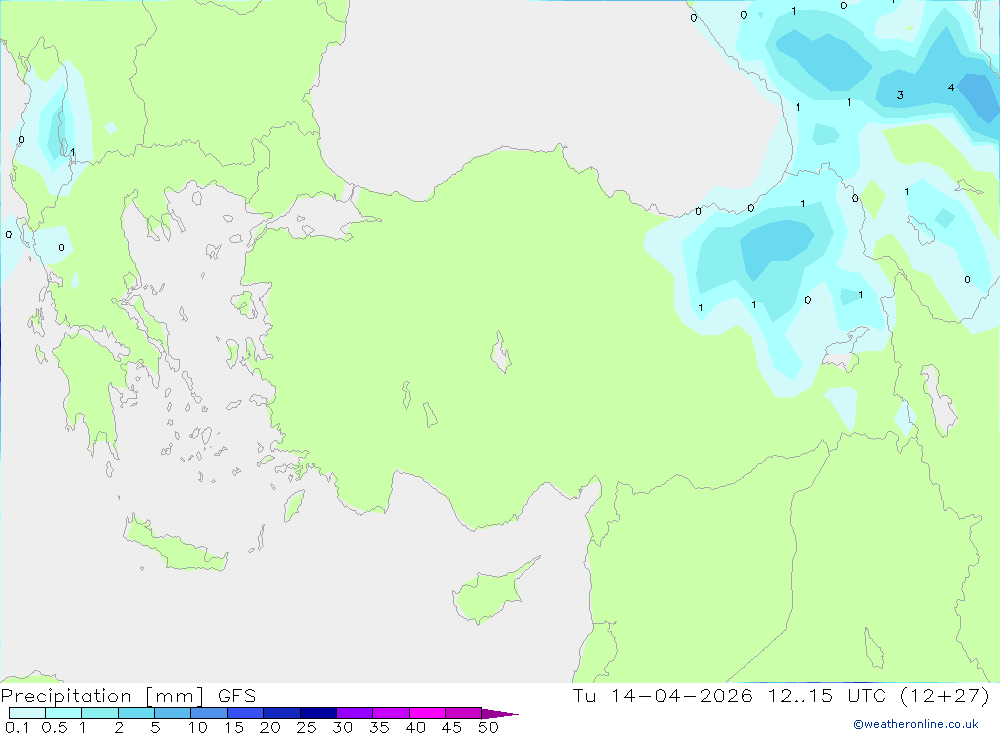Click the purple arrow tip above 50 on legend
Image resolution: width=1000 pixels, height=733 pixels.
(499, 714)
